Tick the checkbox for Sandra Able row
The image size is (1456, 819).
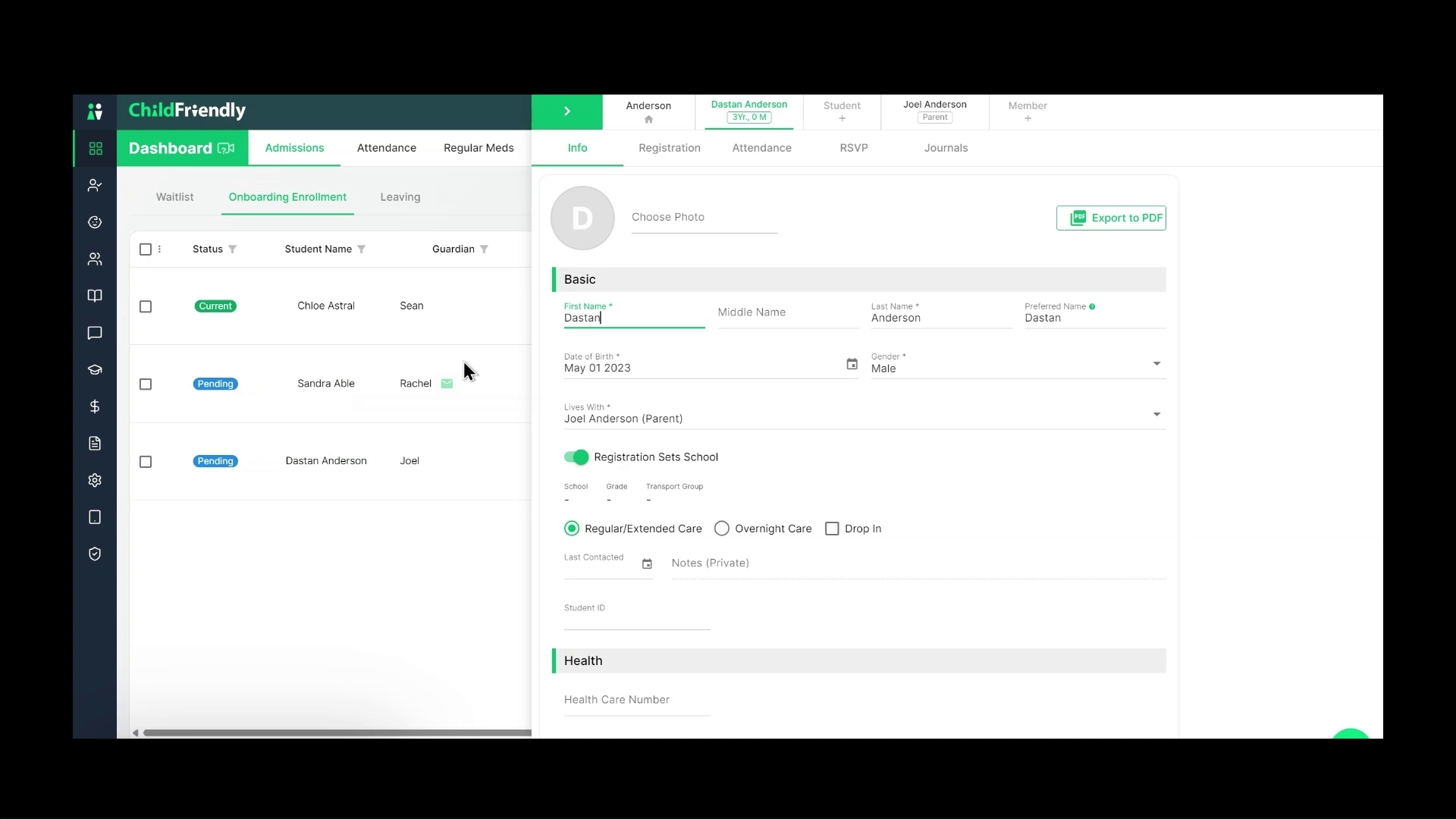tap(146, 384)
